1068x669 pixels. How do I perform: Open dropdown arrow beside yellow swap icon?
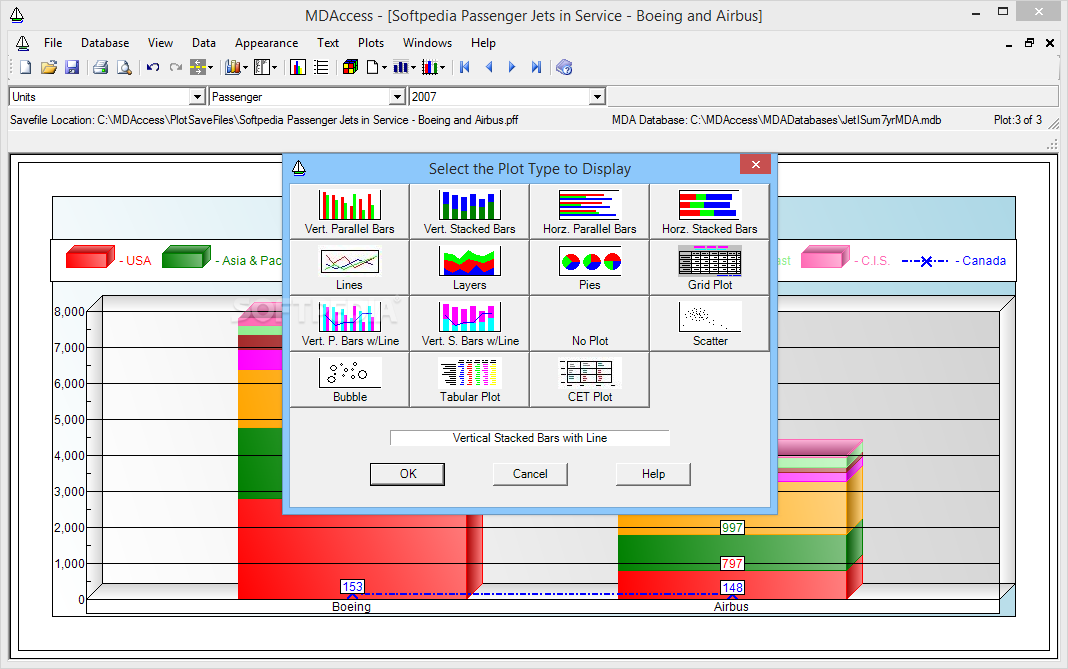point(210,67)
